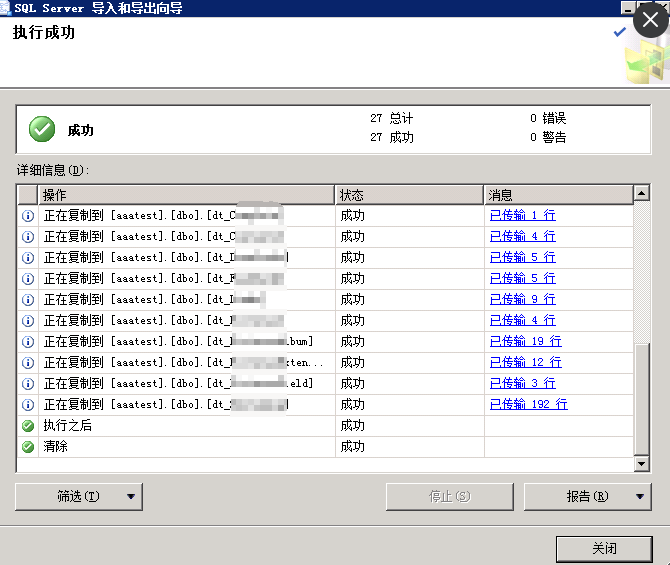Expand the 报告 dropdown arrow
Viewport: 670px width, 565px height.
(640, 496)
